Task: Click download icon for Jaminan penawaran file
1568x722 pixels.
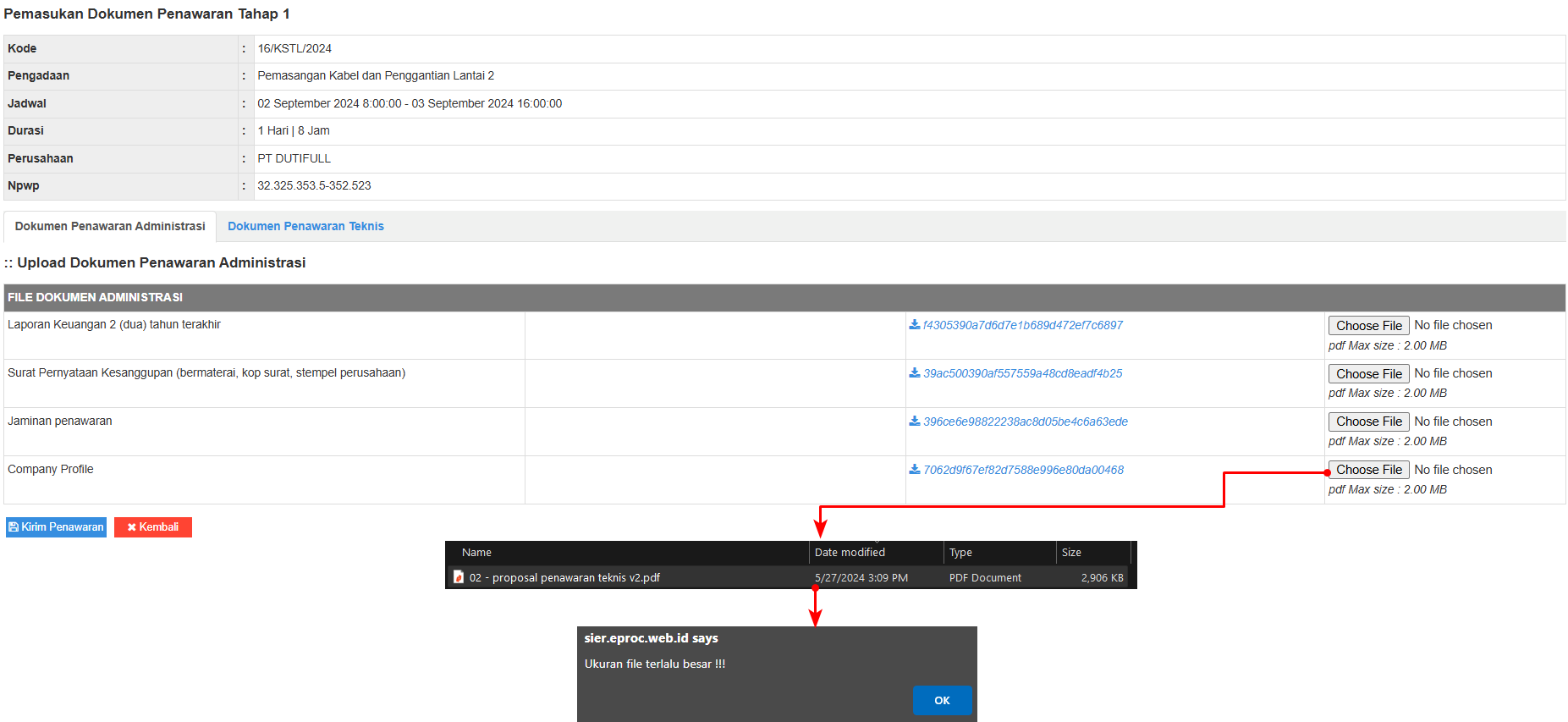Action: coord(914,422)
